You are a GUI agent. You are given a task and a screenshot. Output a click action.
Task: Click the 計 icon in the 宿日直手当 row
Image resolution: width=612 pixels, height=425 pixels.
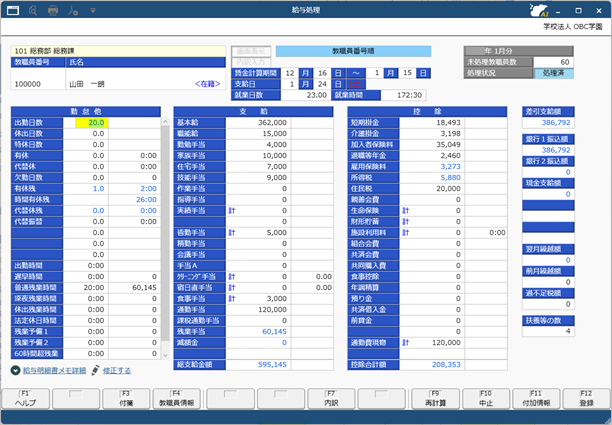coord(232,288)
